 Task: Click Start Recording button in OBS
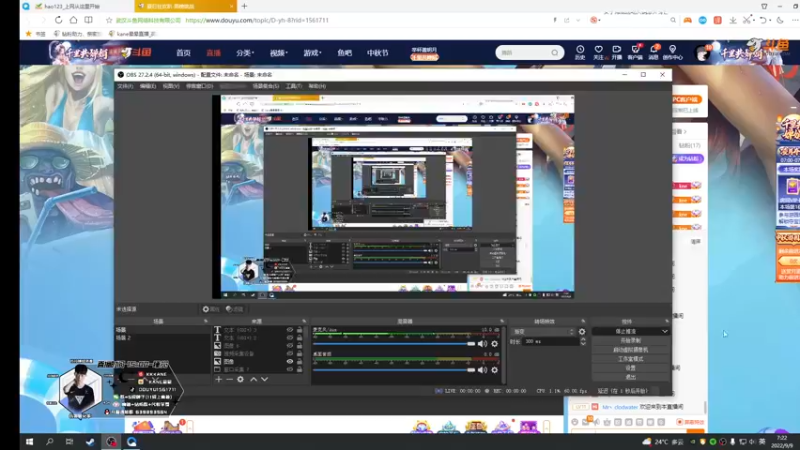pos(631,341)
